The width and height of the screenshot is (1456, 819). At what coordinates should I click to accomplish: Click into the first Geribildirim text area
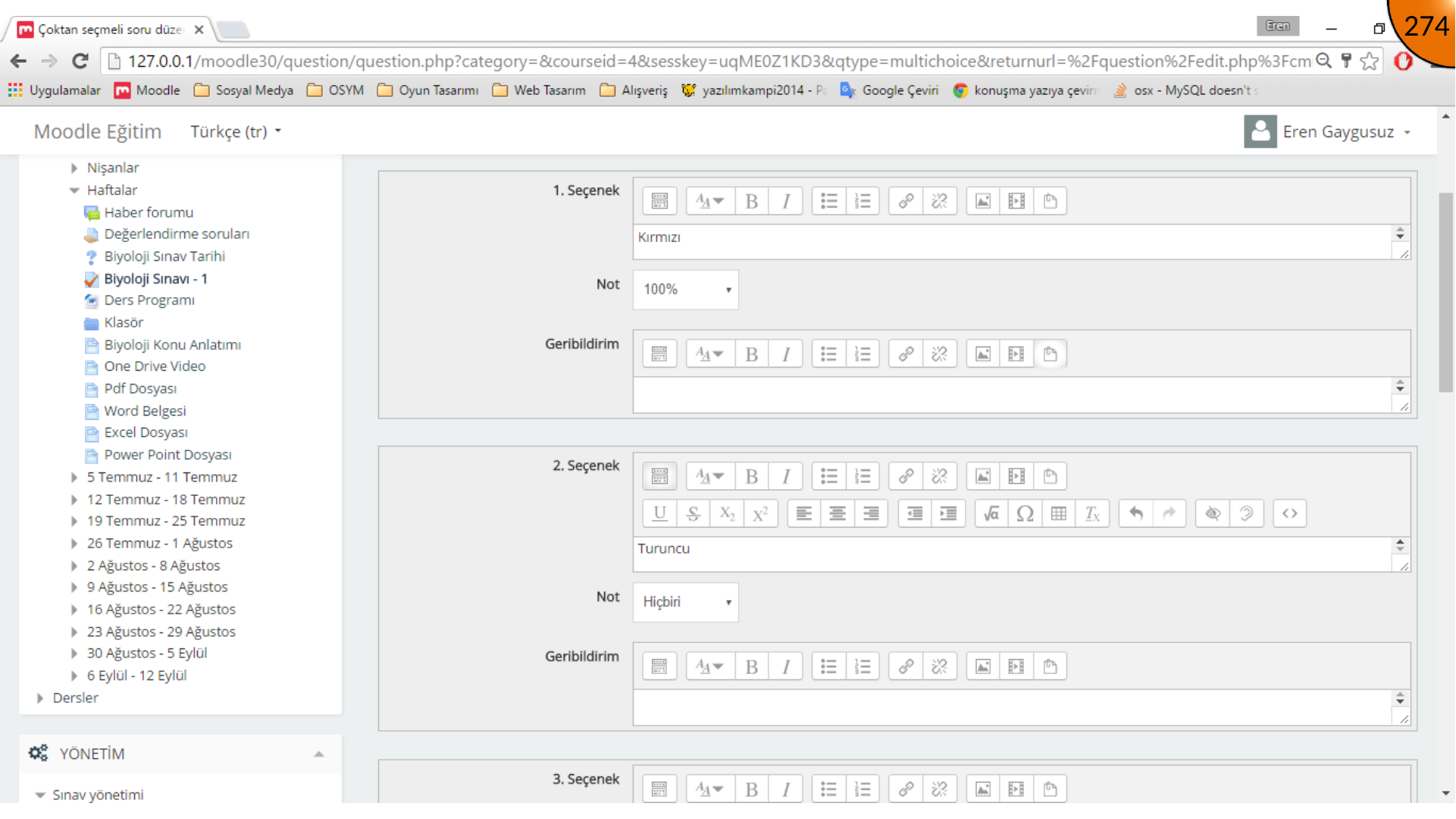tap(1013, 394)
